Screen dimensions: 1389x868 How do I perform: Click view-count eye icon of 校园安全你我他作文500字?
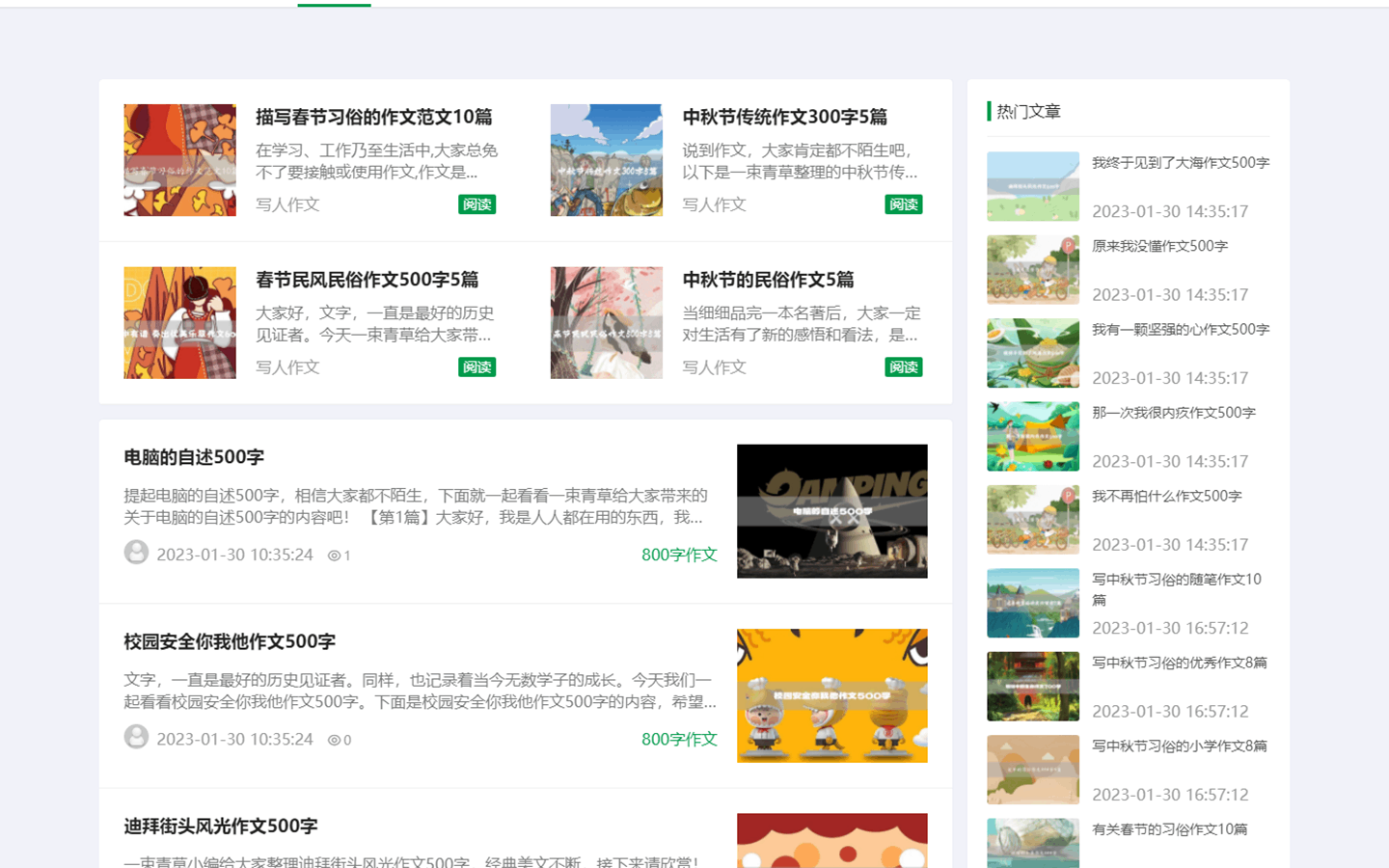tap(334, 741)
